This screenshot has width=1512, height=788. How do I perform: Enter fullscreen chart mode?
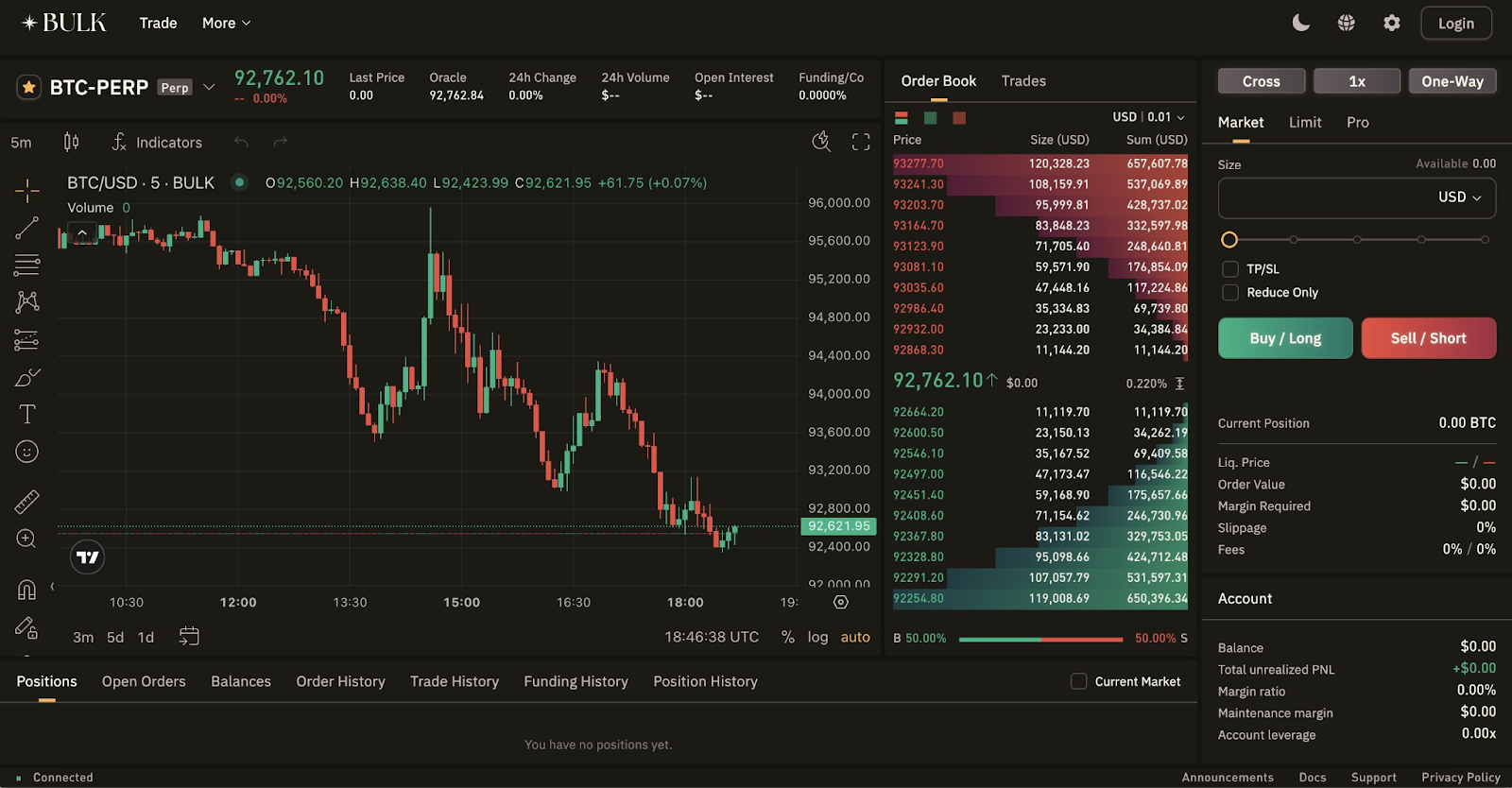click(861, 142)
